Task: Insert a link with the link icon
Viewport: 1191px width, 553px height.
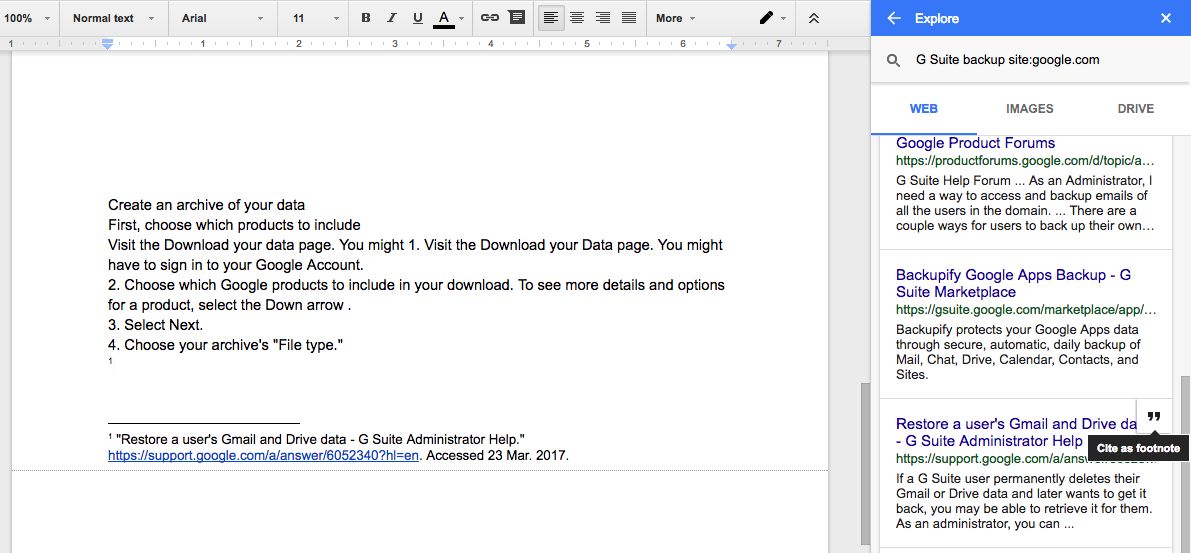Action: pos(489,18)
